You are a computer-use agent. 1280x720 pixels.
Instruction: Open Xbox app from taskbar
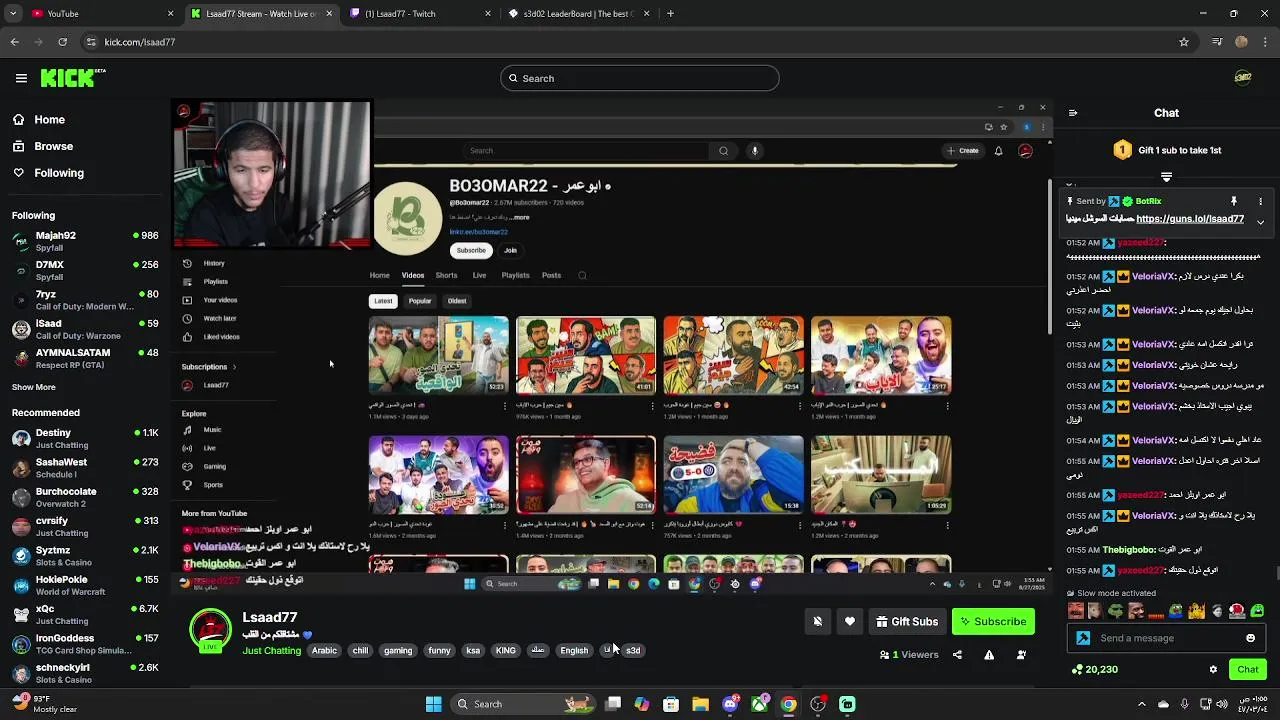759,704
